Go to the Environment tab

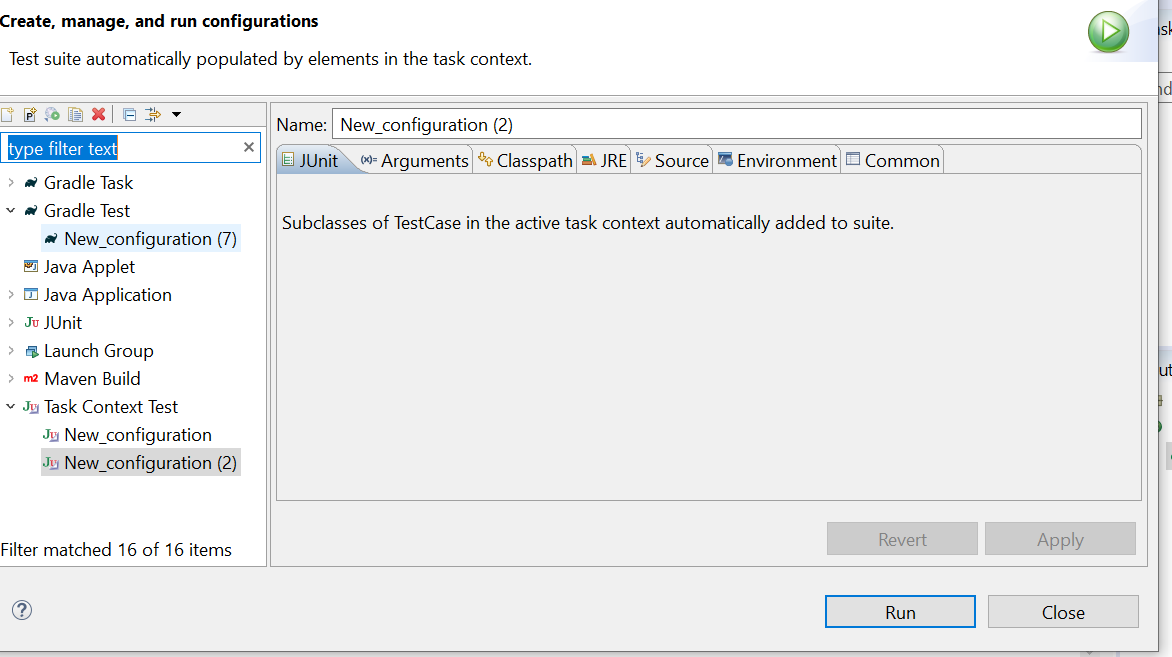click(777, 161)
